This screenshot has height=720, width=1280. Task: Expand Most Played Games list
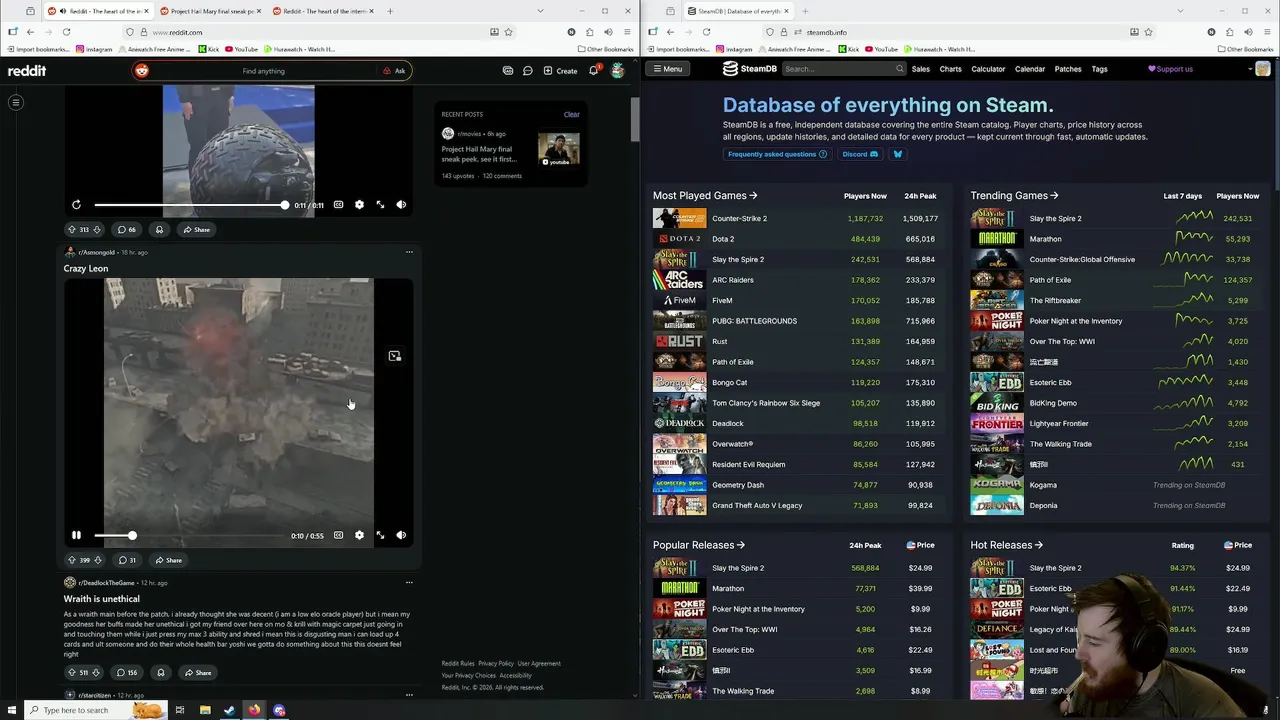[705, 196]
